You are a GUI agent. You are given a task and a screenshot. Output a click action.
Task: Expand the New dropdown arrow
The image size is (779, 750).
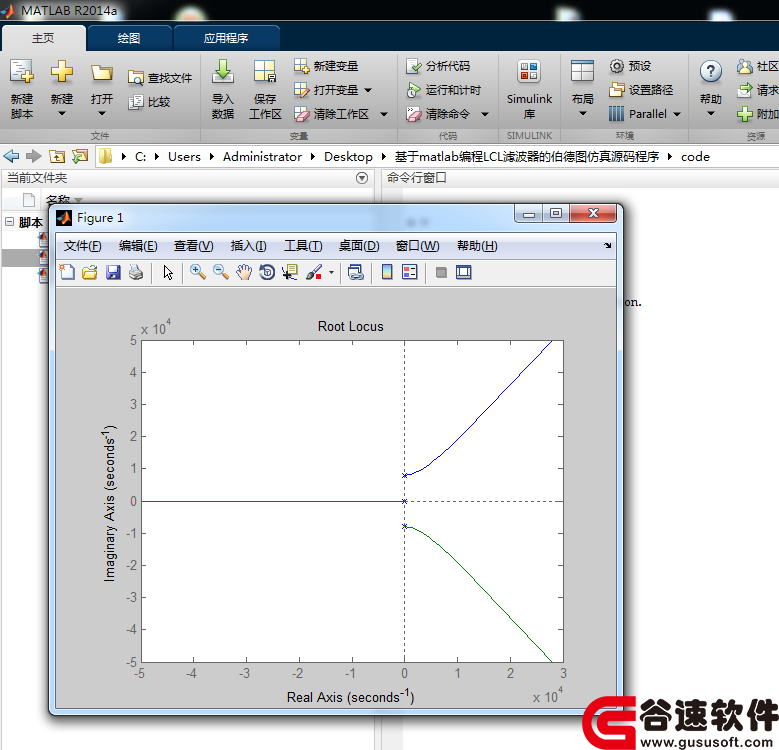tap(62, 113)
